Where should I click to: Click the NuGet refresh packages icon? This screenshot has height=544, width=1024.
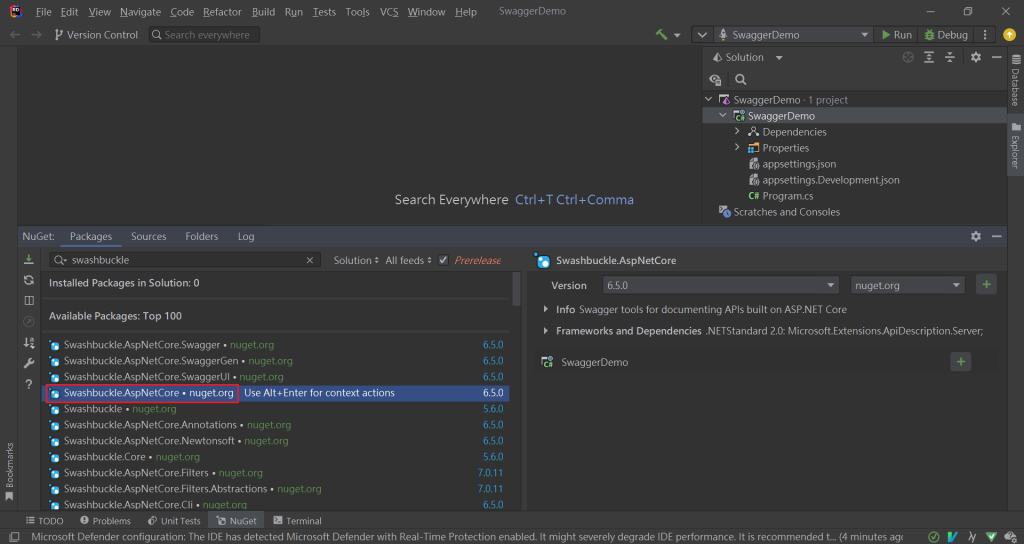point(29,280)
